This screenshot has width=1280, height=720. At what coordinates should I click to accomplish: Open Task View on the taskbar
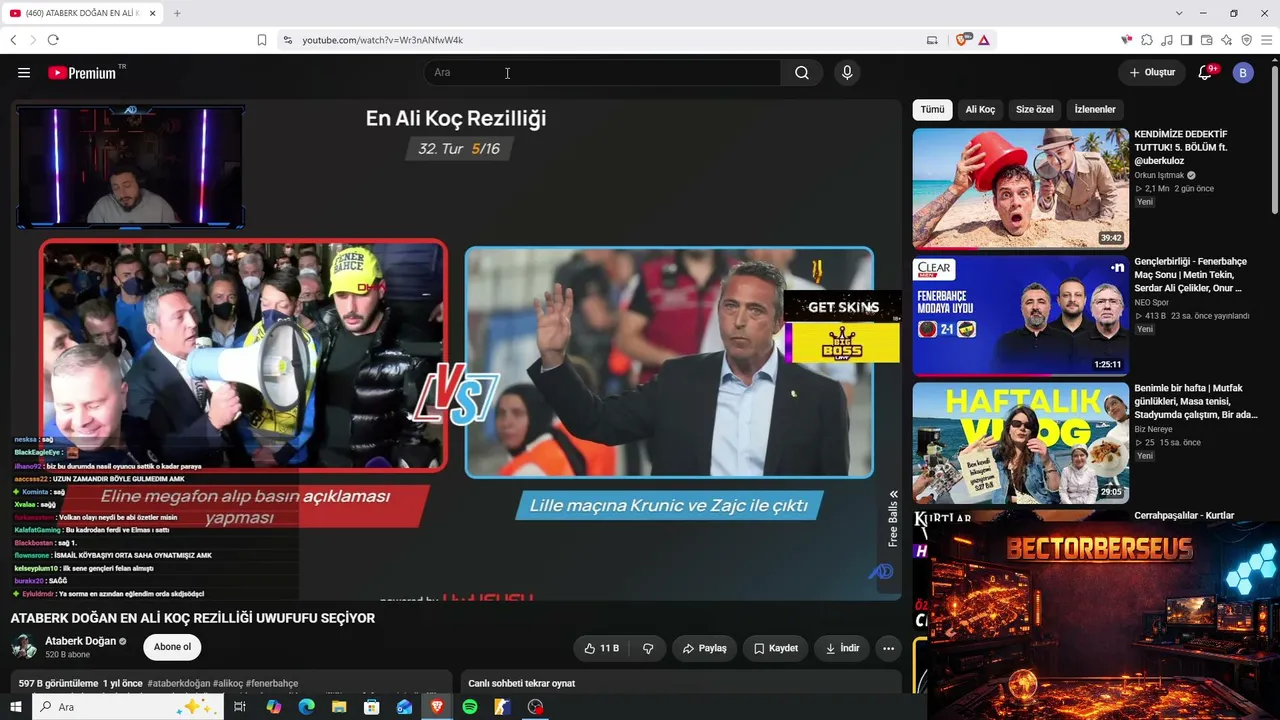coord(240,707)
